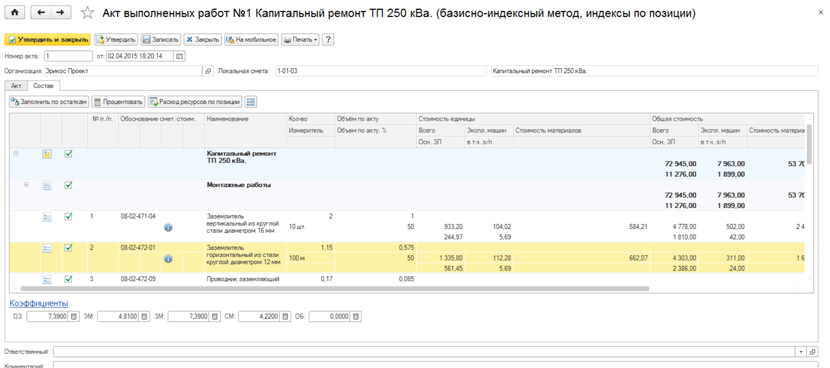The width and height of the screenshot is (830, 368).
Task: Open the Коэффициенты link
Action: (39, 303)
